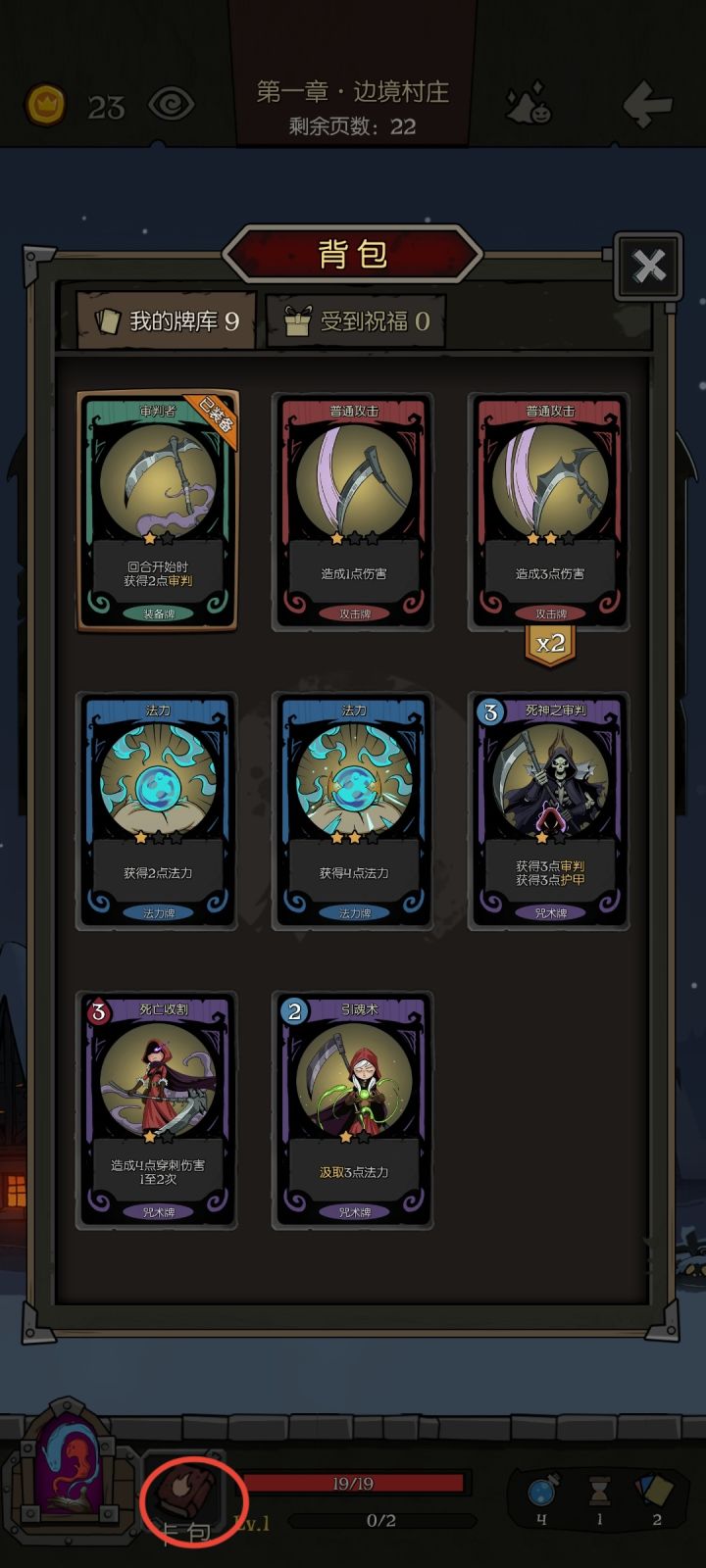Viewport: 706px width, 1568px height.
Task: Select the 死亡收割 card
Action: click(x=158, y=1109)
